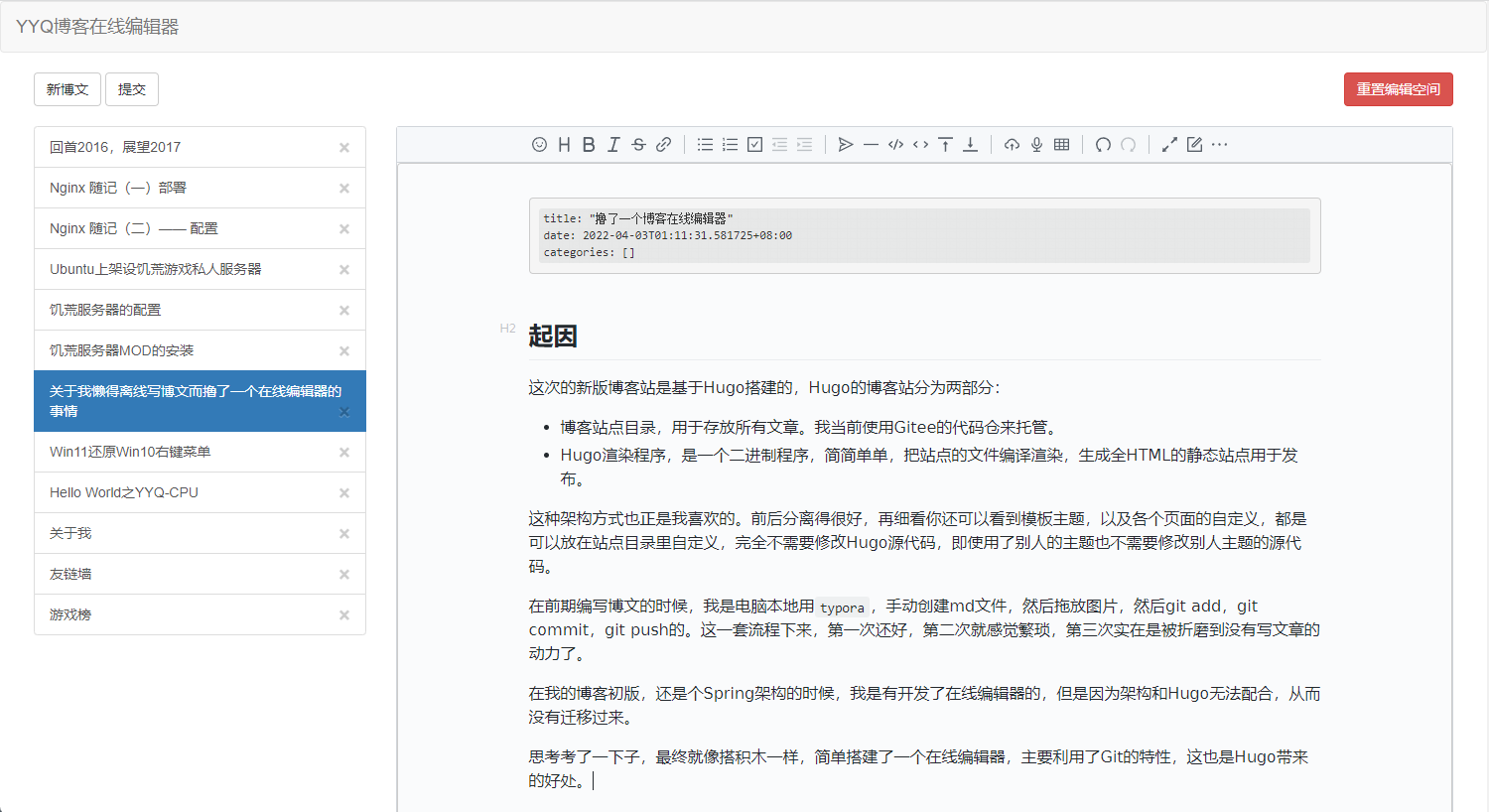This screenshot has width=1489, height=812.
Task: Insert a task list checkbox
Action: [754, 145]
